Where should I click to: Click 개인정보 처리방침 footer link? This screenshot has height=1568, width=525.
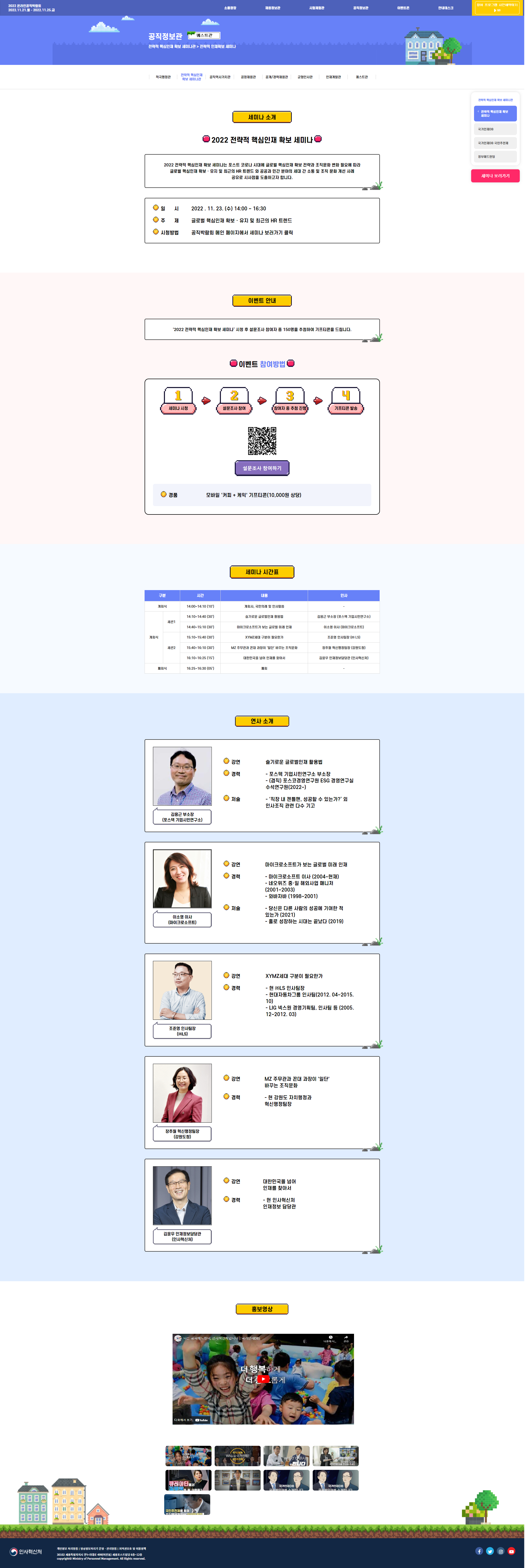pyautogui.click(x=67, y=1549)
